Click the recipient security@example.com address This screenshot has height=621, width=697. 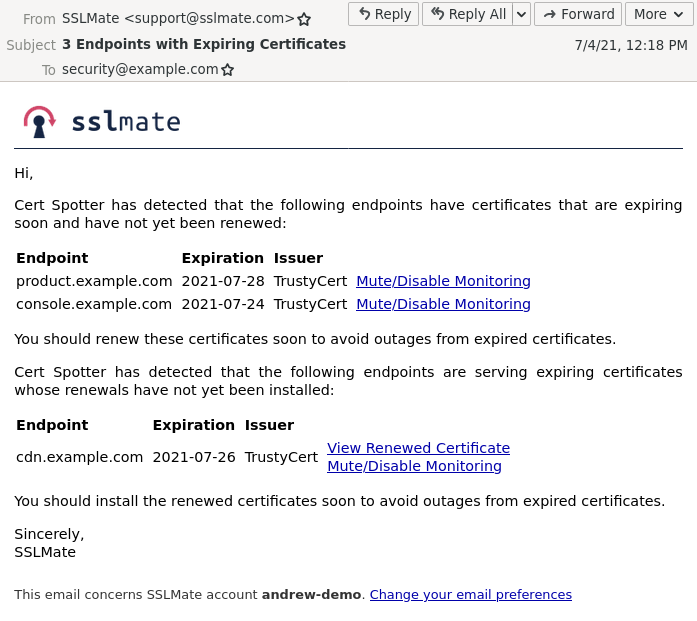(140, 69)
